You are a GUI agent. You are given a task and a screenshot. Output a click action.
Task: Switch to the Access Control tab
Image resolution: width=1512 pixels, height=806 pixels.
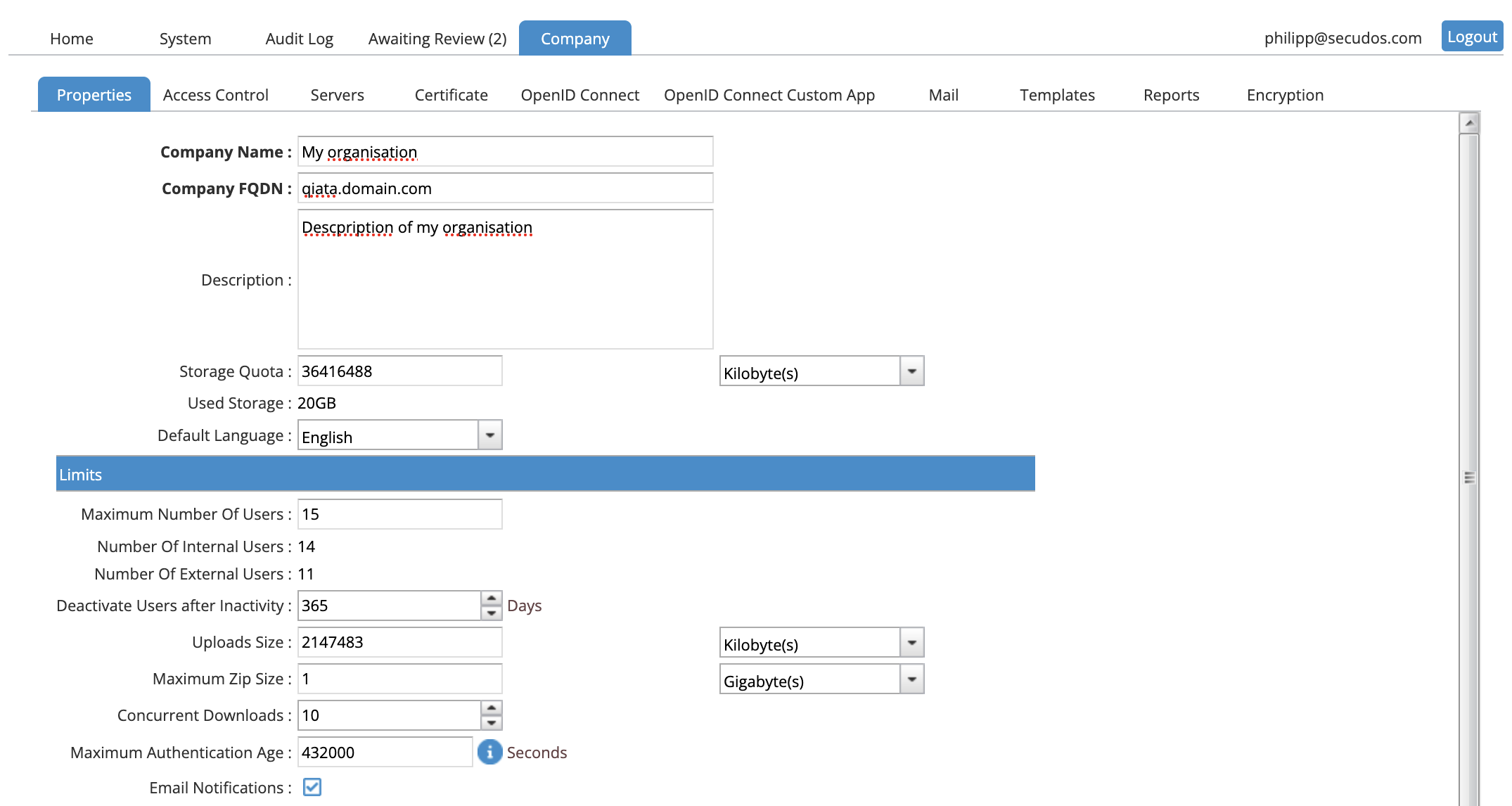tap(215, 95)
